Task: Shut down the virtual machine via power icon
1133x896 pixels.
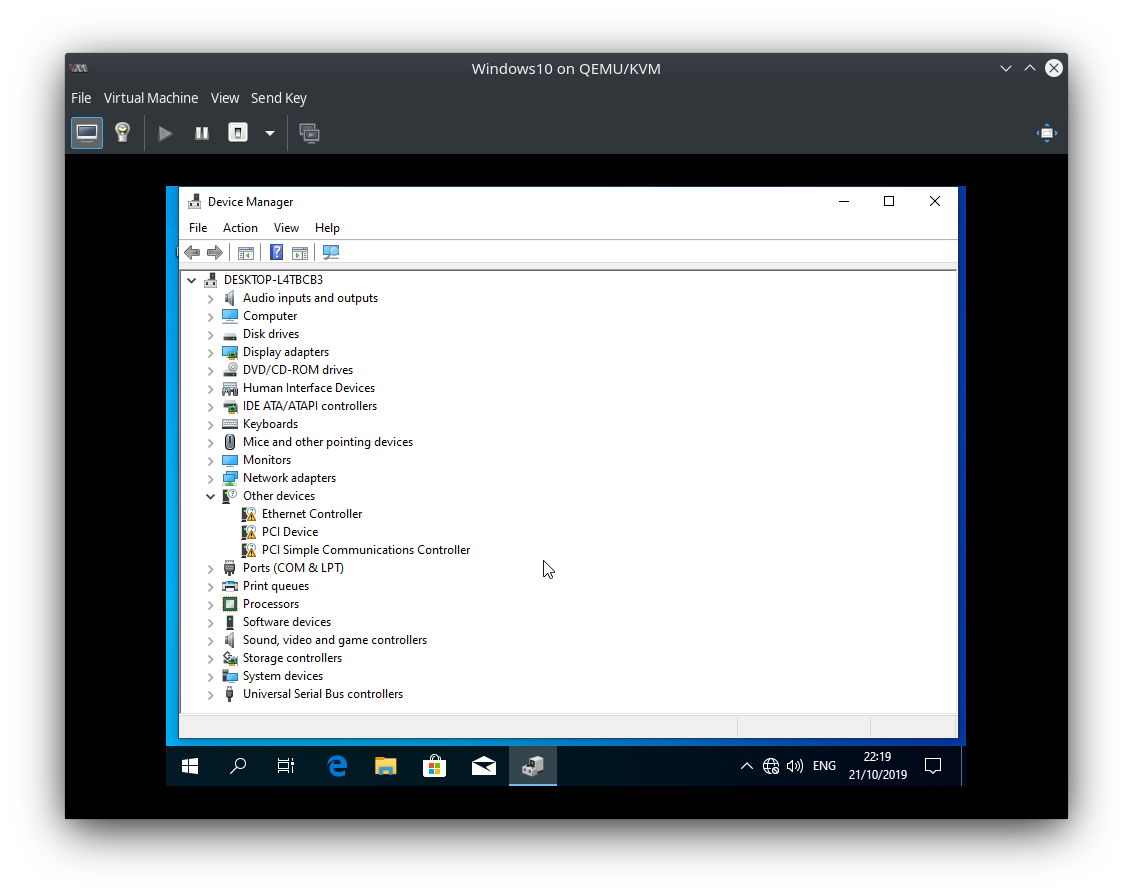Action: [x=238, y=133]
